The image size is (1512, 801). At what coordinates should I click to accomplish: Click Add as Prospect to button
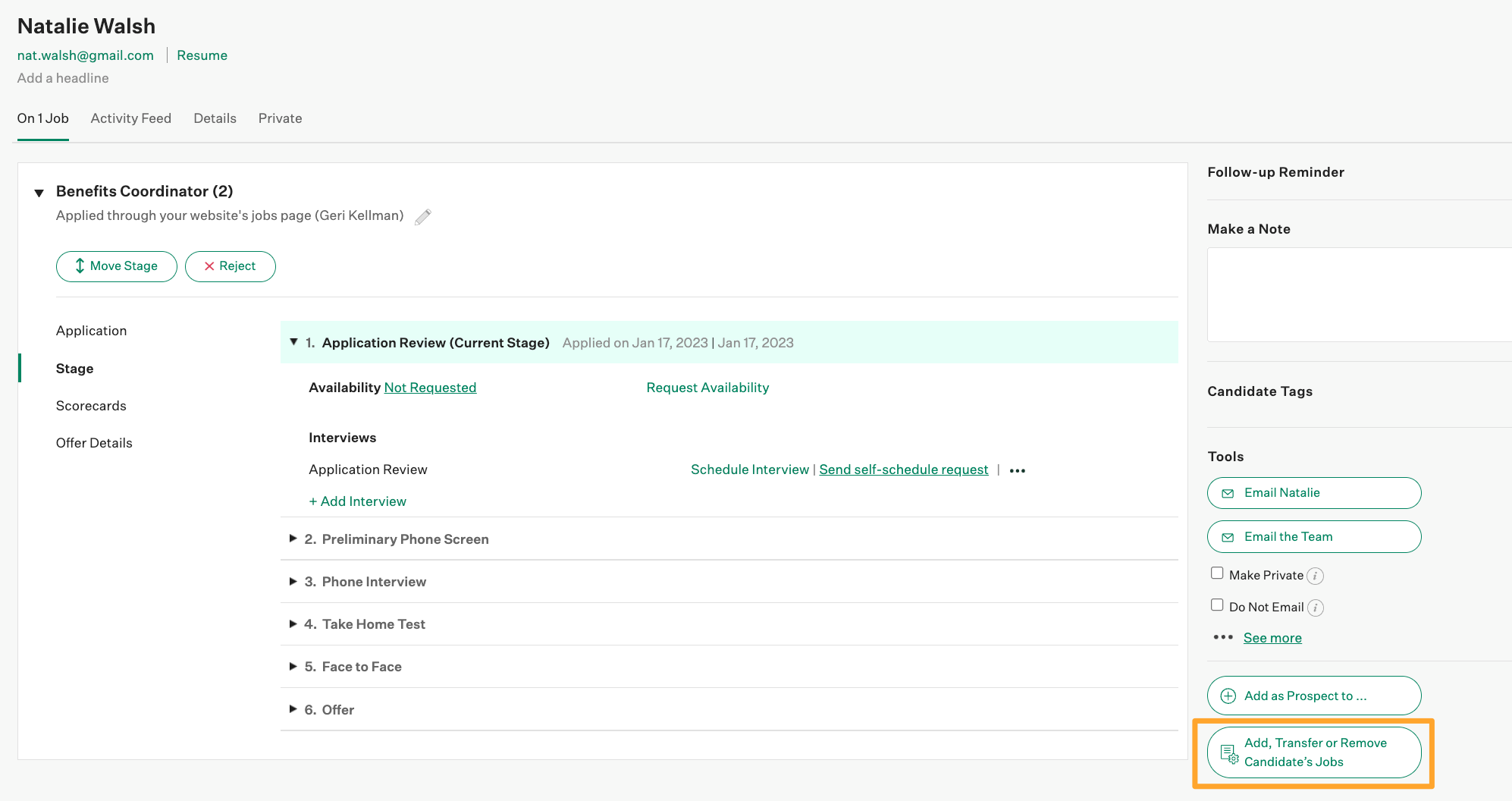1314,696
